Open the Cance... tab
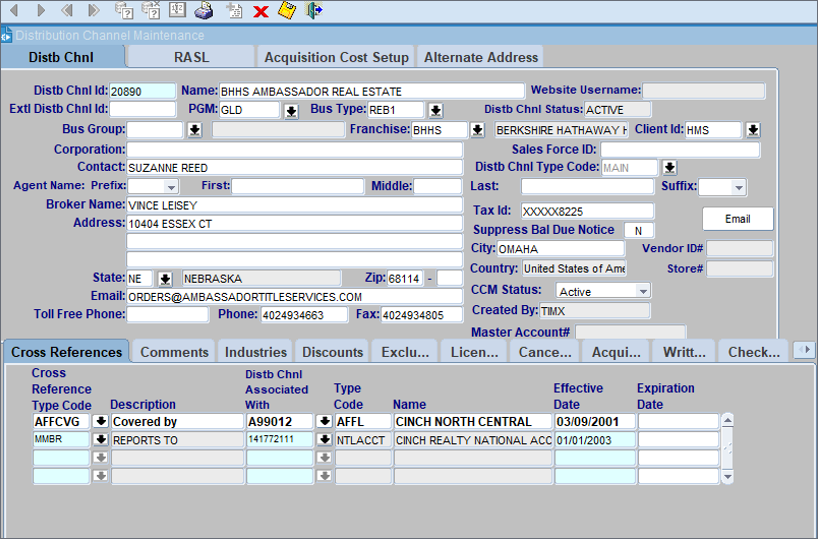This screenshot has width=818, height=539. [545, 352]
